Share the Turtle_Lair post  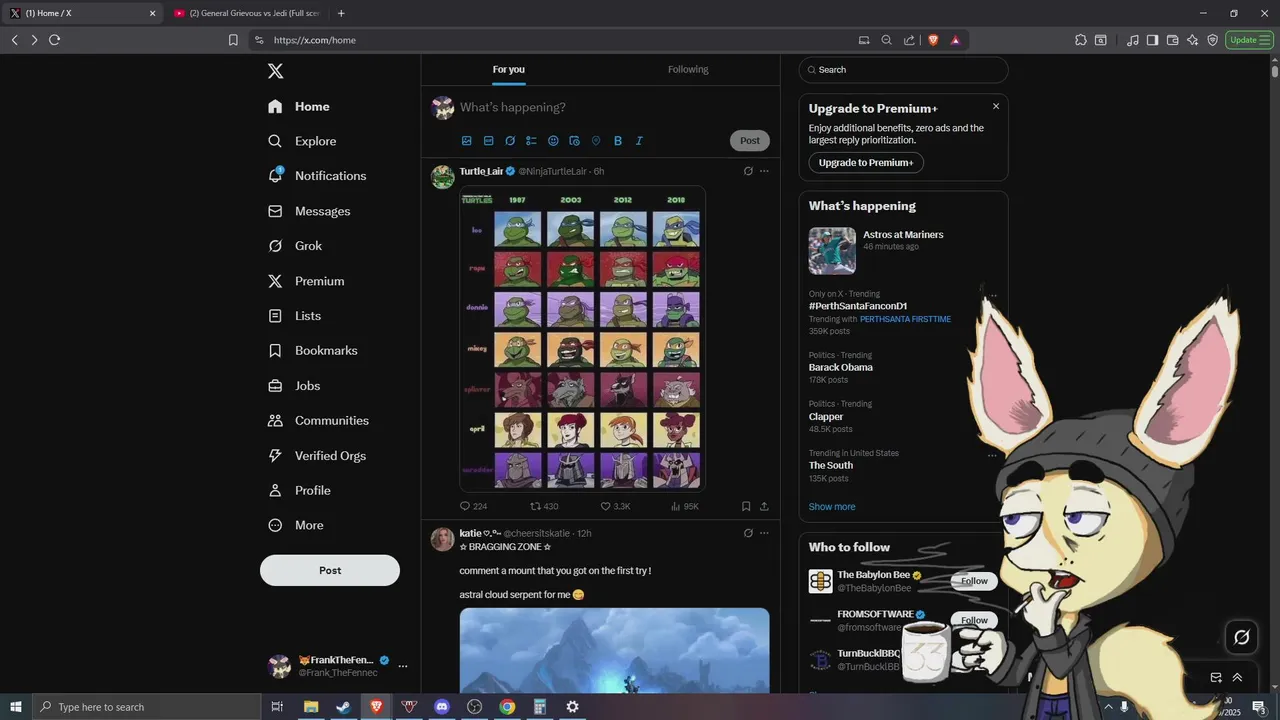point(764,506)
